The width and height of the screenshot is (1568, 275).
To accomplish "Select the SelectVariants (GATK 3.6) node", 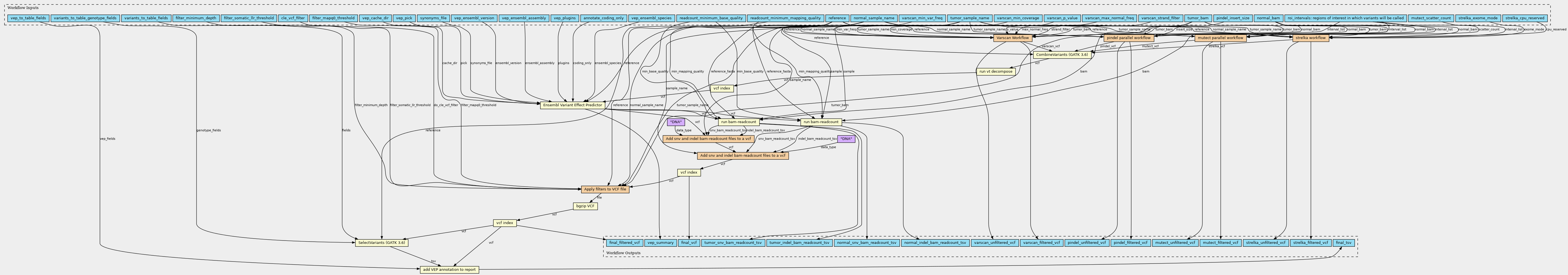I will click(x=382, y=243).
